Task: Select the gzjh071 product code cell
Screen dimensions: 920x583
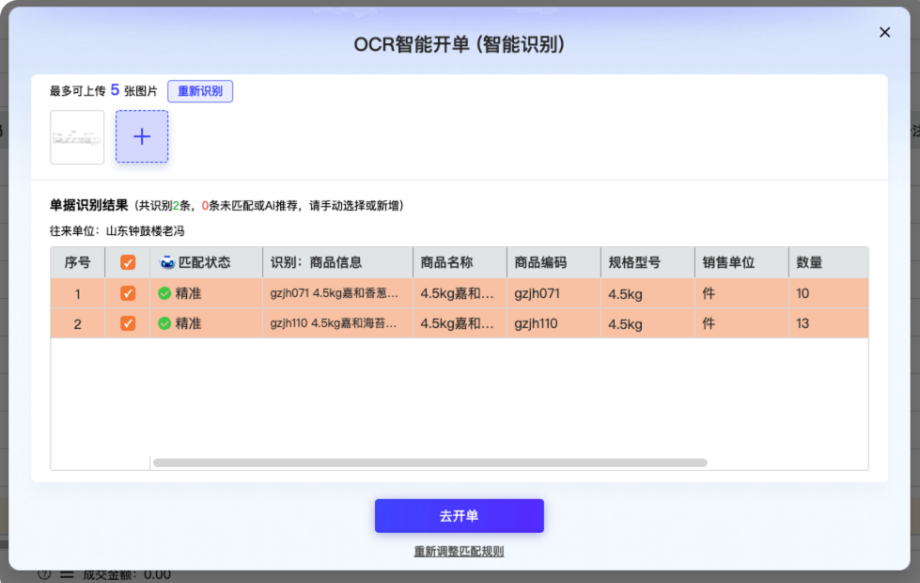Action: pyautogui.click(x=554, y=293)
